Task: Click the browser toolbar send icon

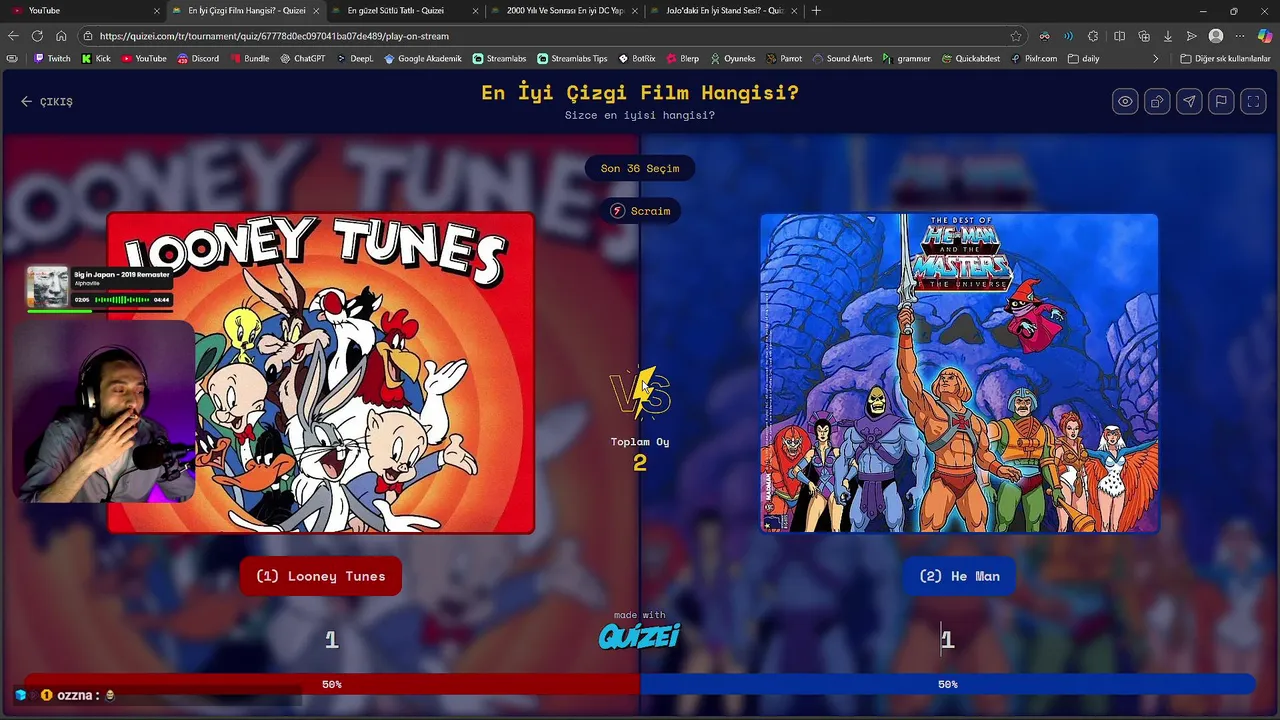Action: pyautogui.click(x=1192, y=36)
